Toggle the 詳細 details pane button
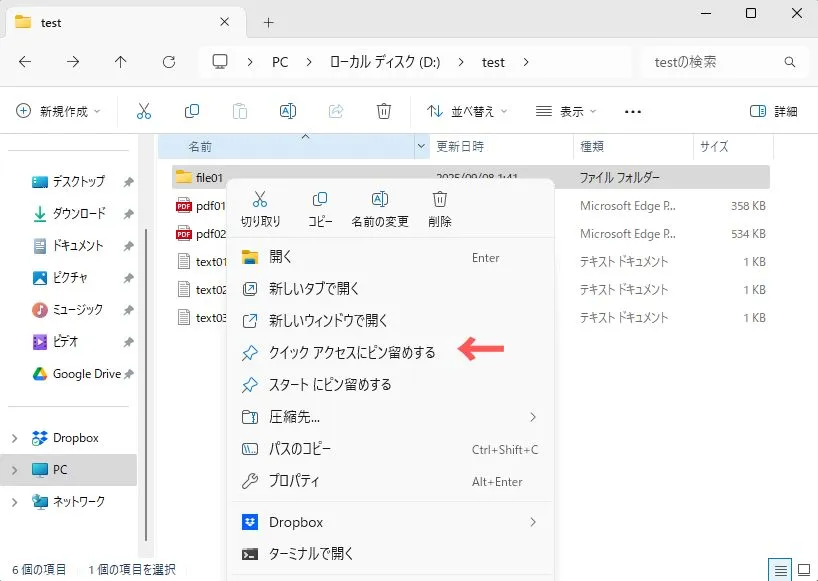The image size is (818, 581). pyautogui.click(x=773, y=111)
